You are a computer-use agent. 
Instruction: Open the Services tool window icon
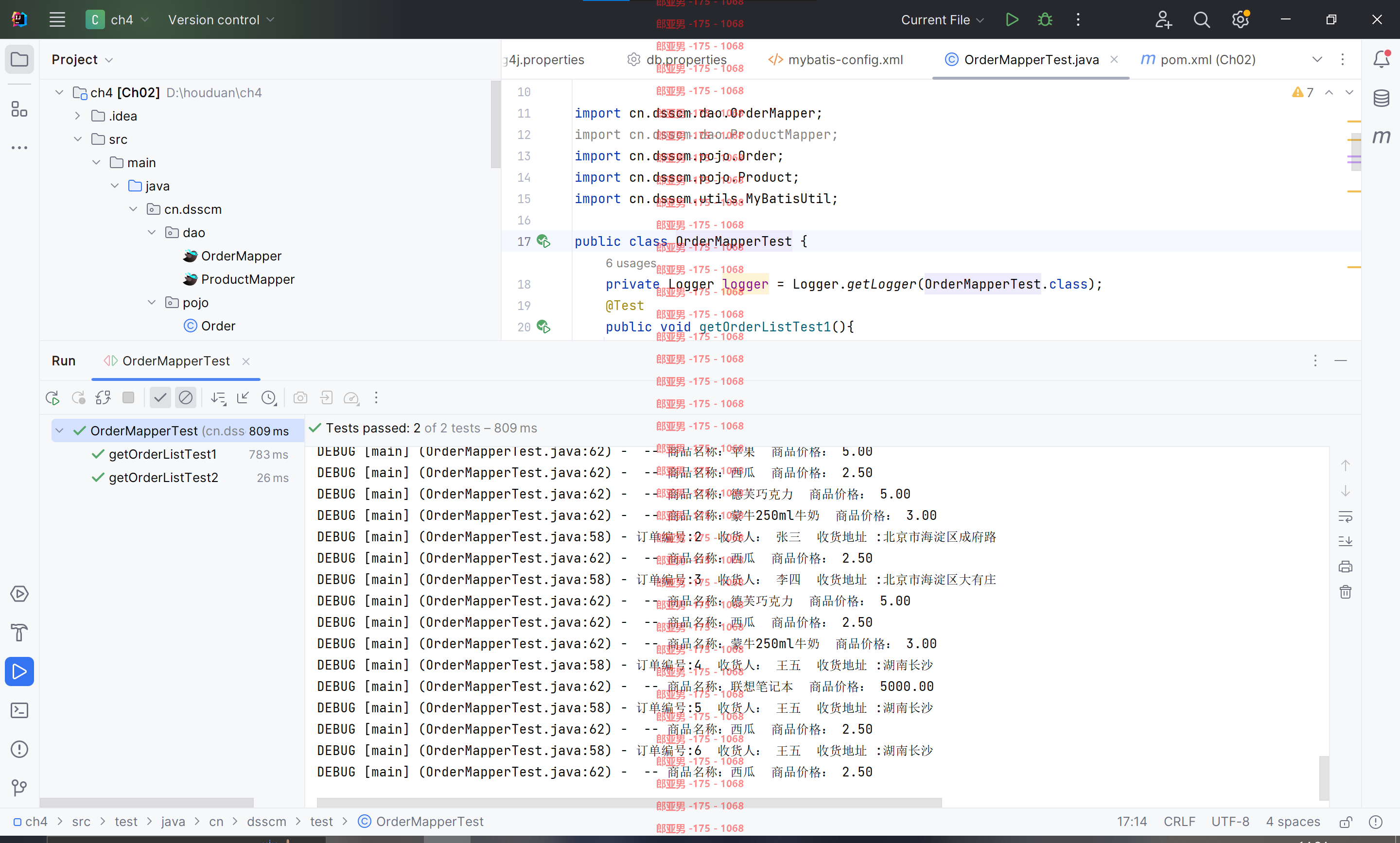pyautogui.click(x=19, y=594)
